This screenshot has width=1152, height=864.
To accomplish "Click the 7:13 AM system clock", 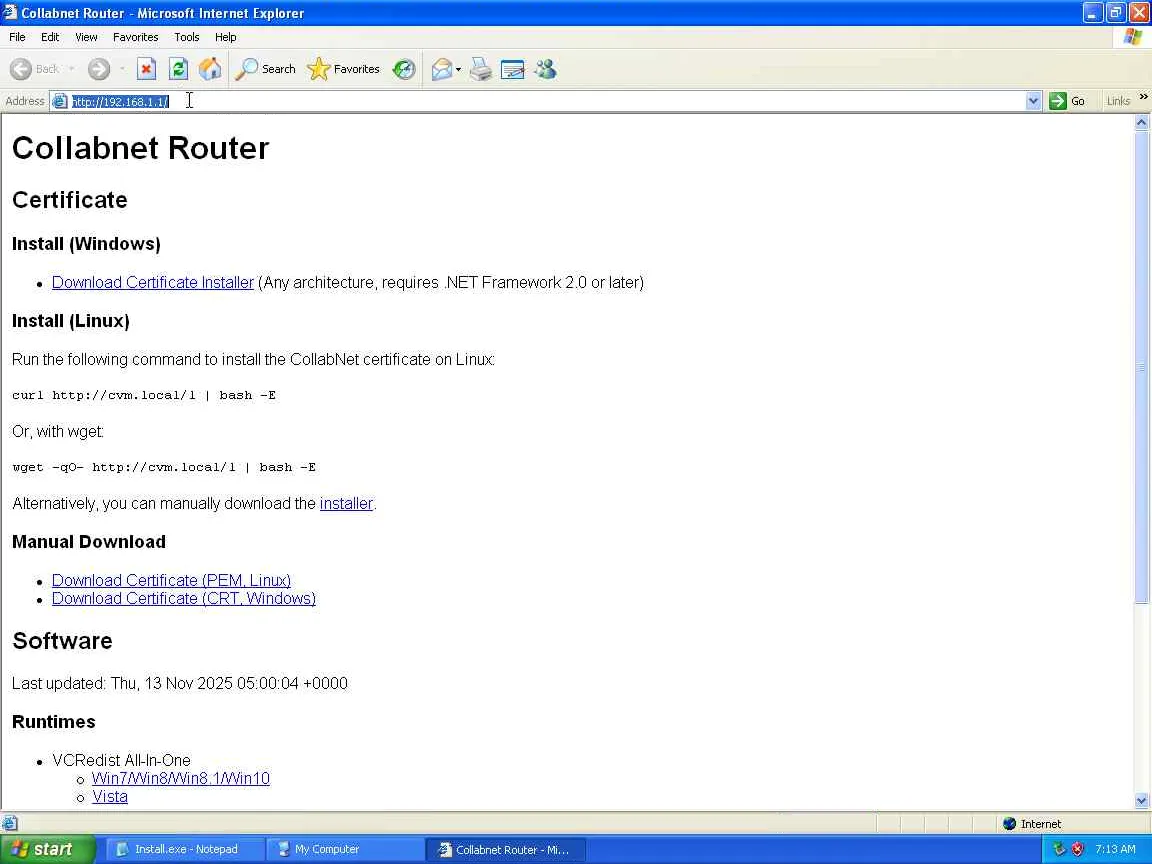I will pos(1115,849).
